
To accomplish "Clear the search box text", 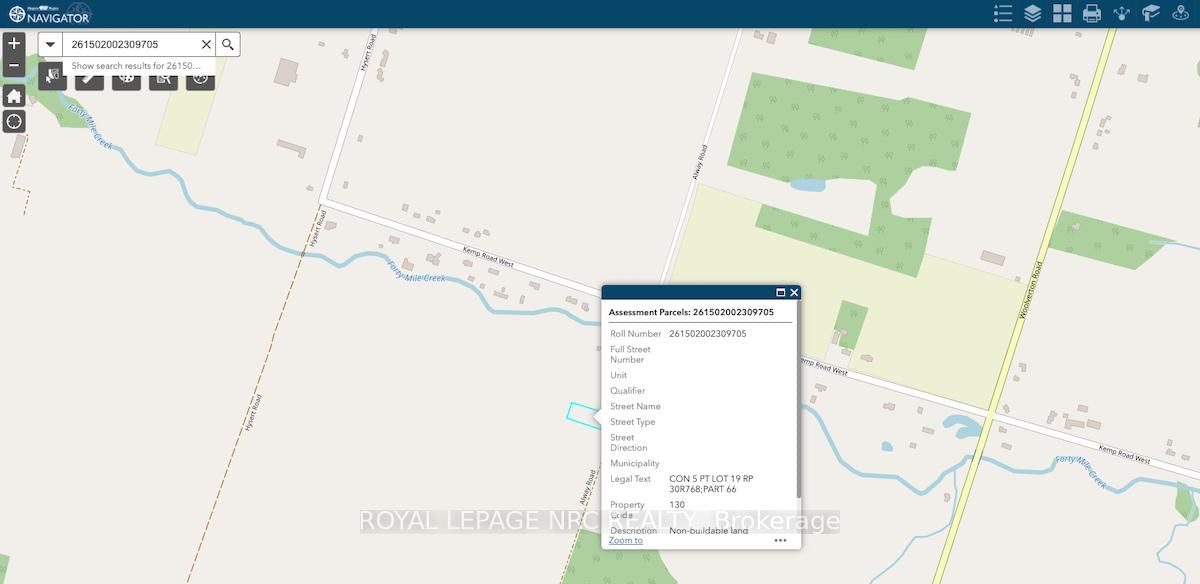I will (206, 44).
